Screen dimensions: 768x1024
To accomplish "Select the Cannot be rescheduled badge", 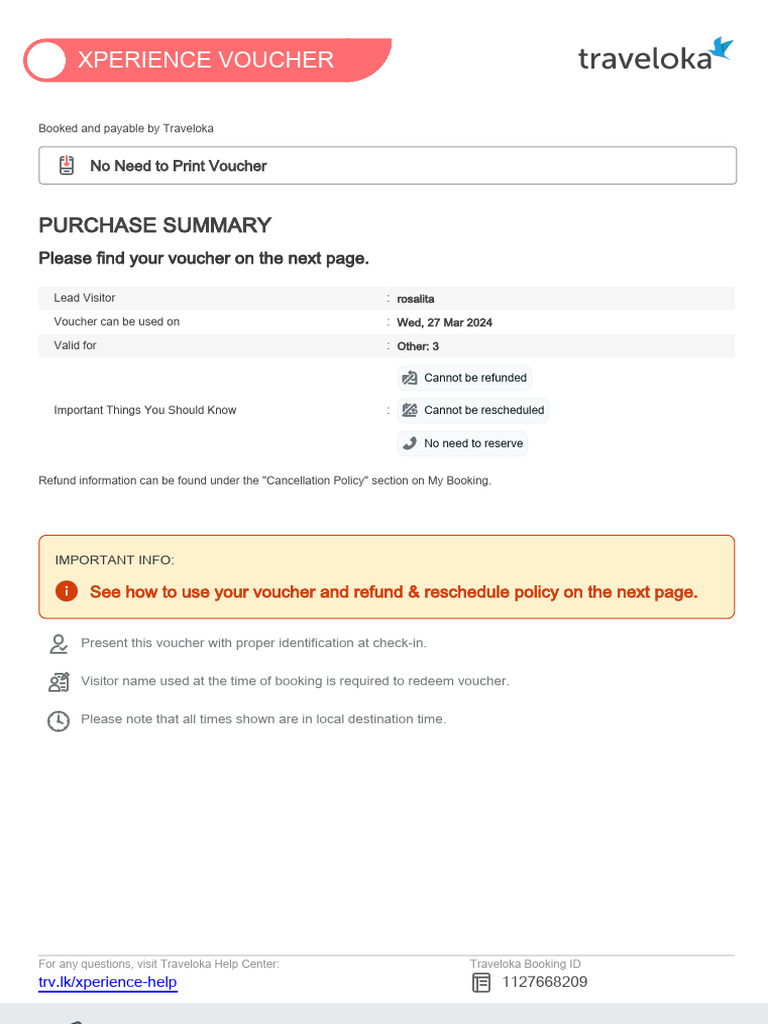I will point(473,410).
